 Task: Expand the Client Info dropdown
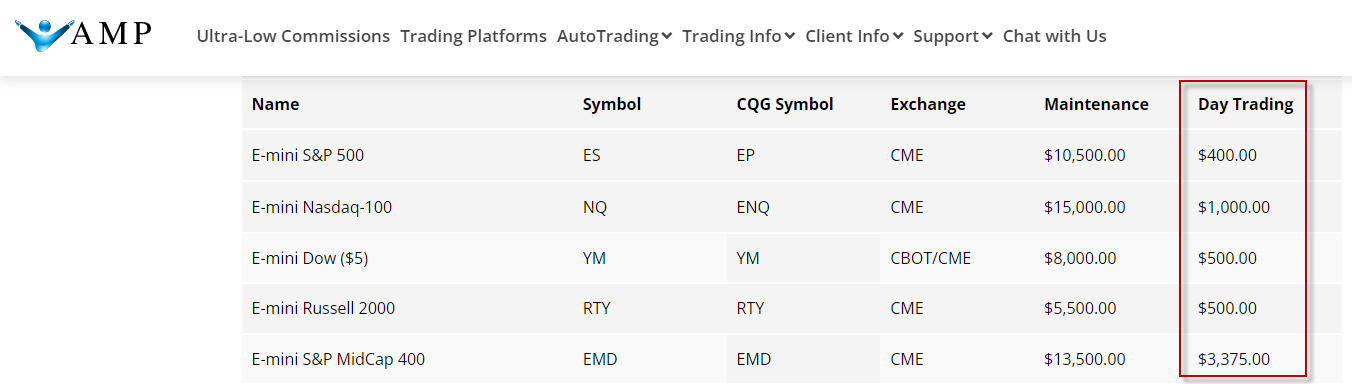coord(854,36)
